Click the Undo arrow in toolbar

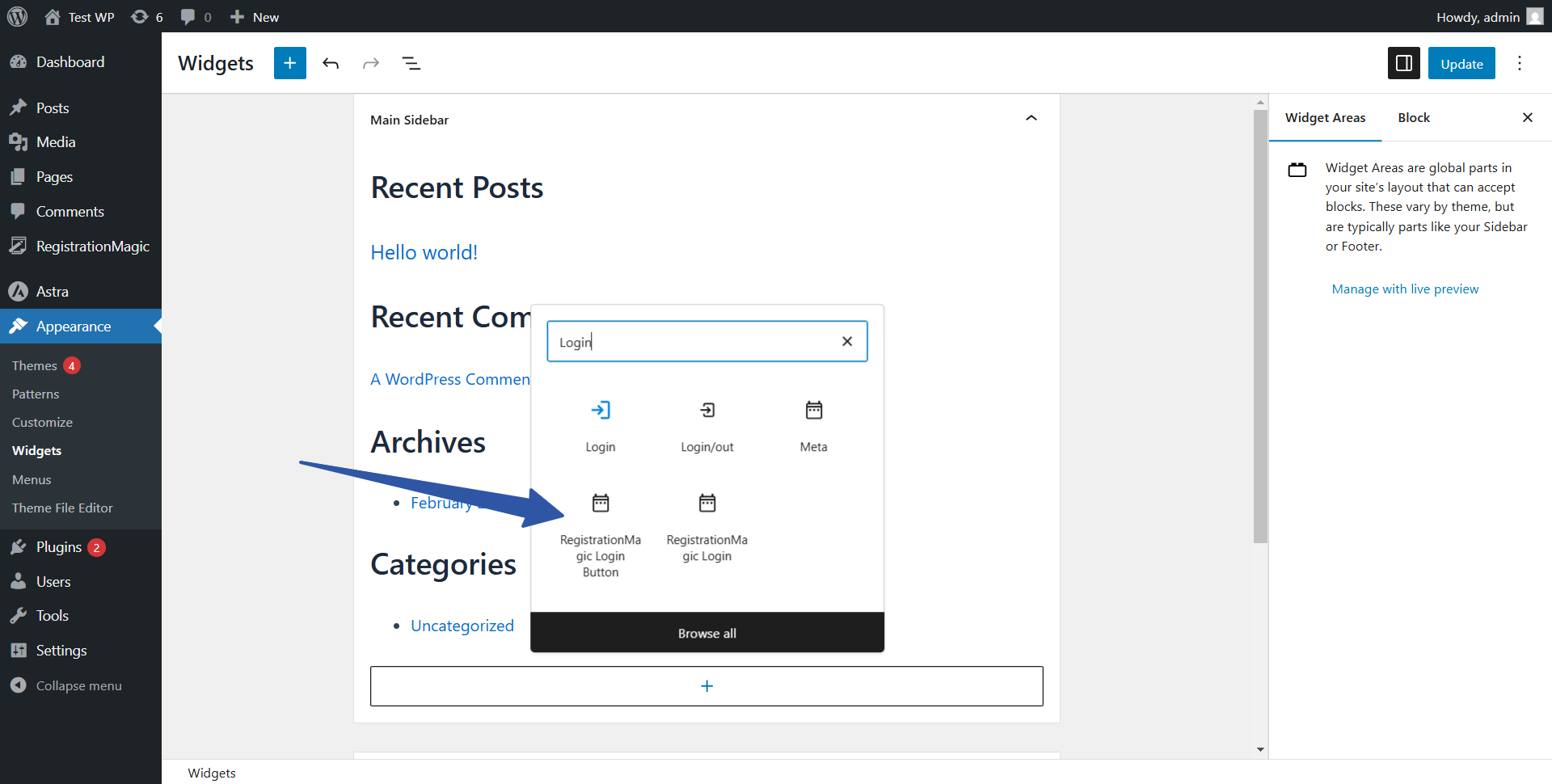pyautogui.click(x=331, y=63)
